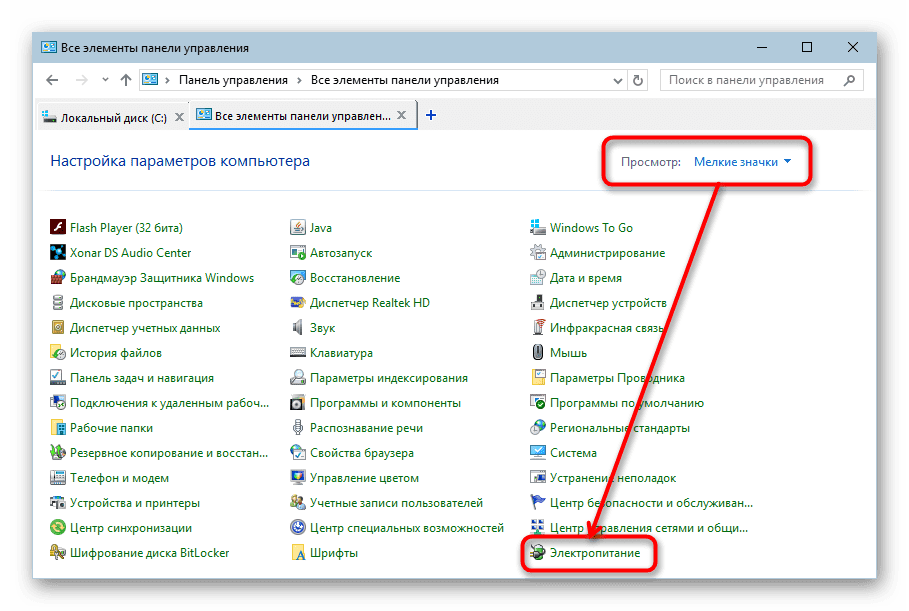Open the Устройства и принтеры icon

click(58, 502)
